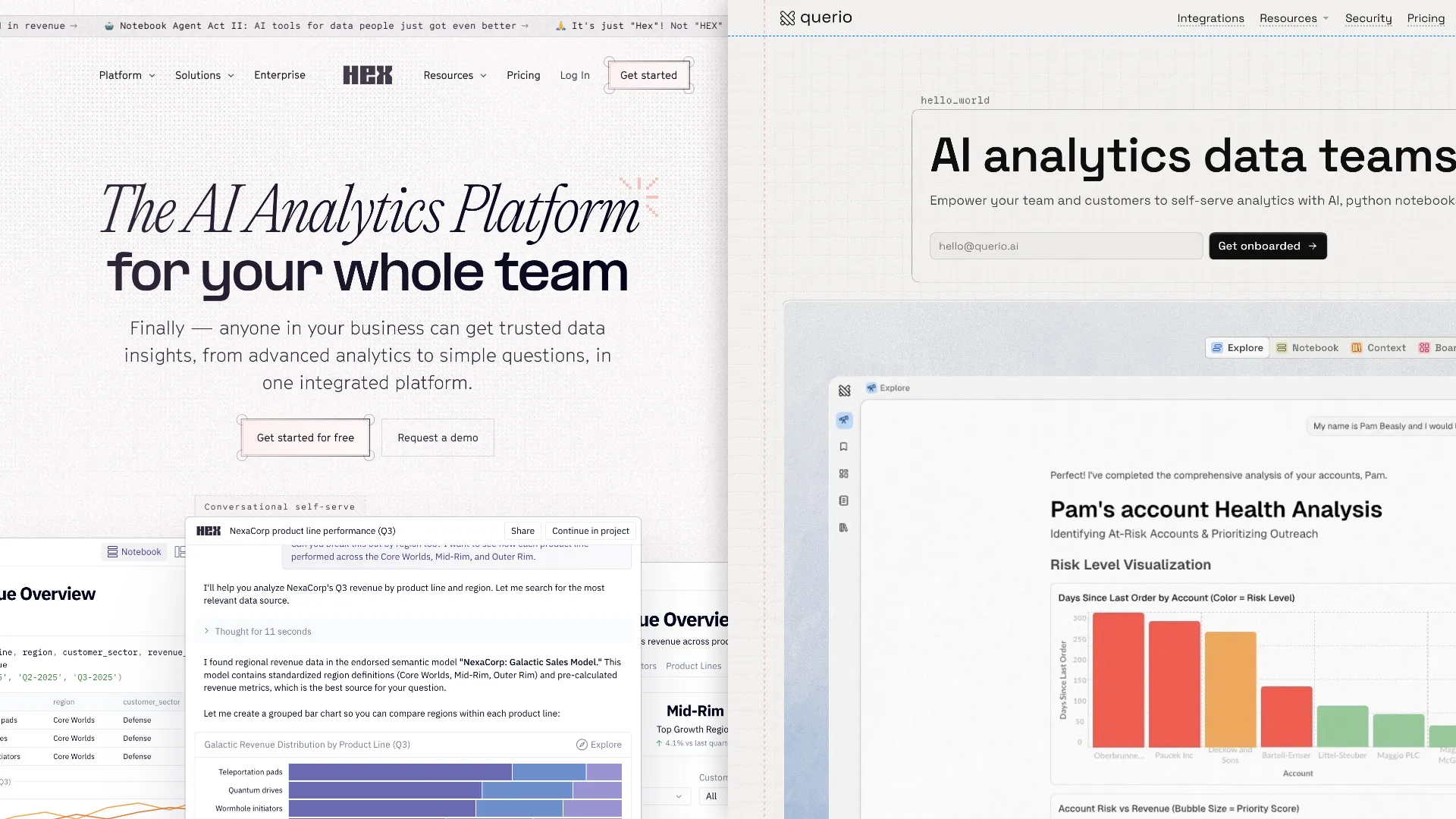Expand the Solutions dropdown menu
The image size is (1456, 819).
204,75
